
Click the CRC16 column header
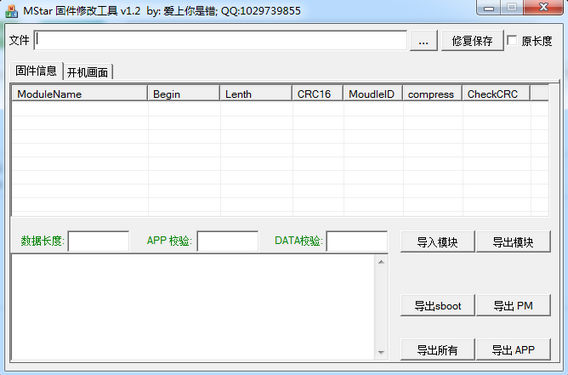317,94
